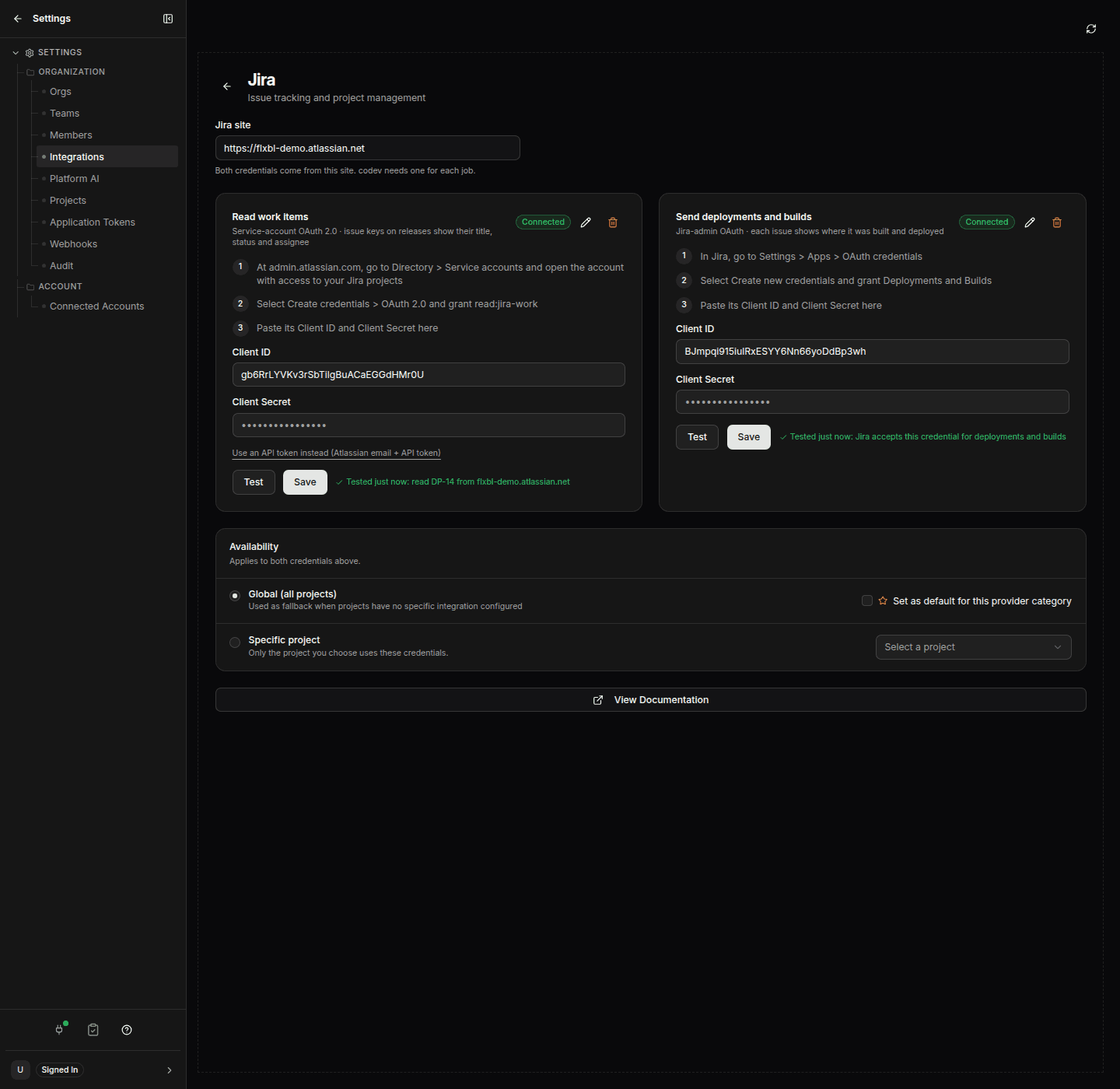
Task: Open the clipboard checklist icon
Action: pos(93,1030)
